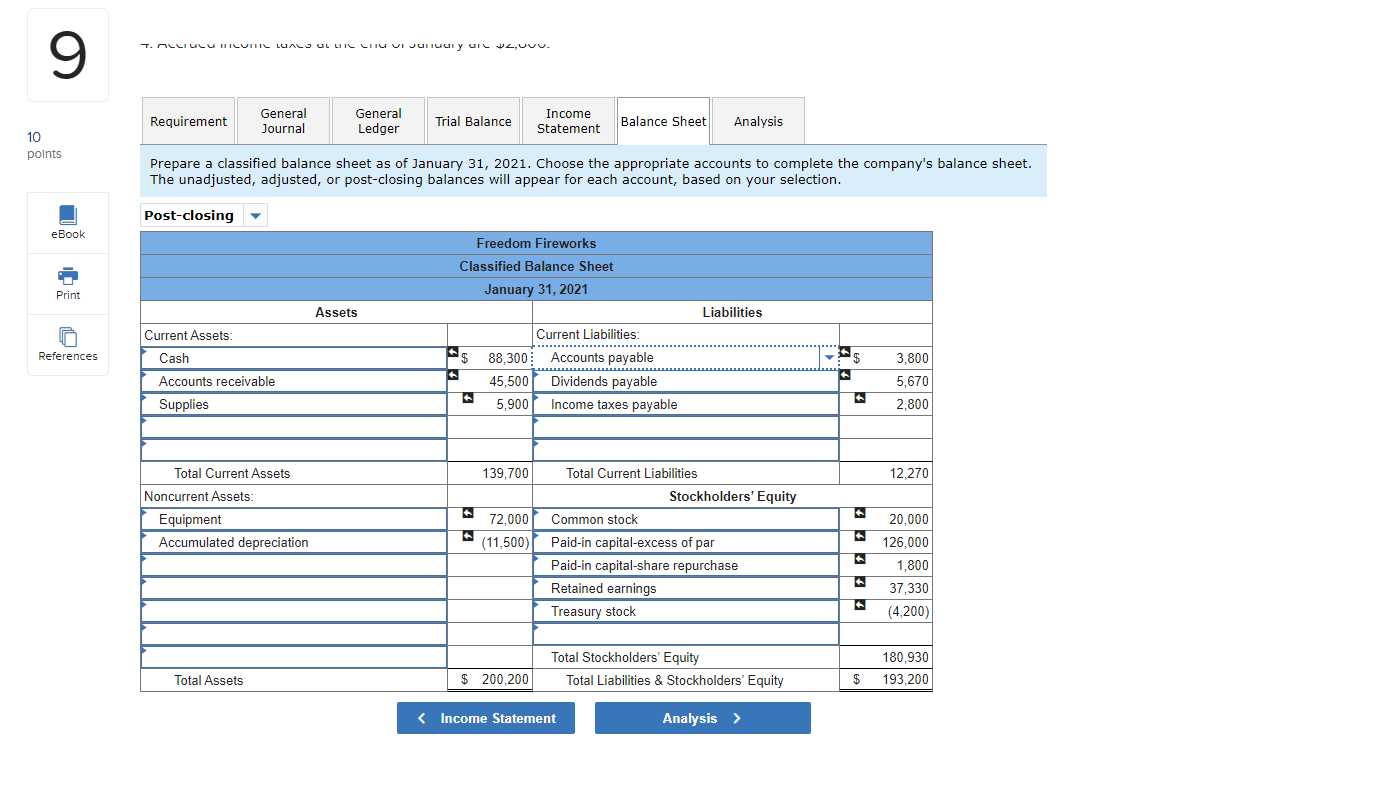Switch to the General Ledger tab
This screenshot has width=1377, height=811.
[378, 121]
